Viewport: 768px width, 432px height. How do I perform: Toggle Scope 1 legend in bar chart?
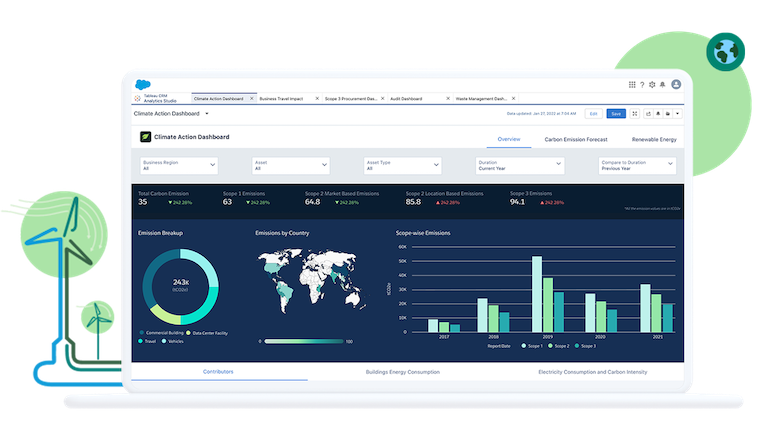(532, 346)
